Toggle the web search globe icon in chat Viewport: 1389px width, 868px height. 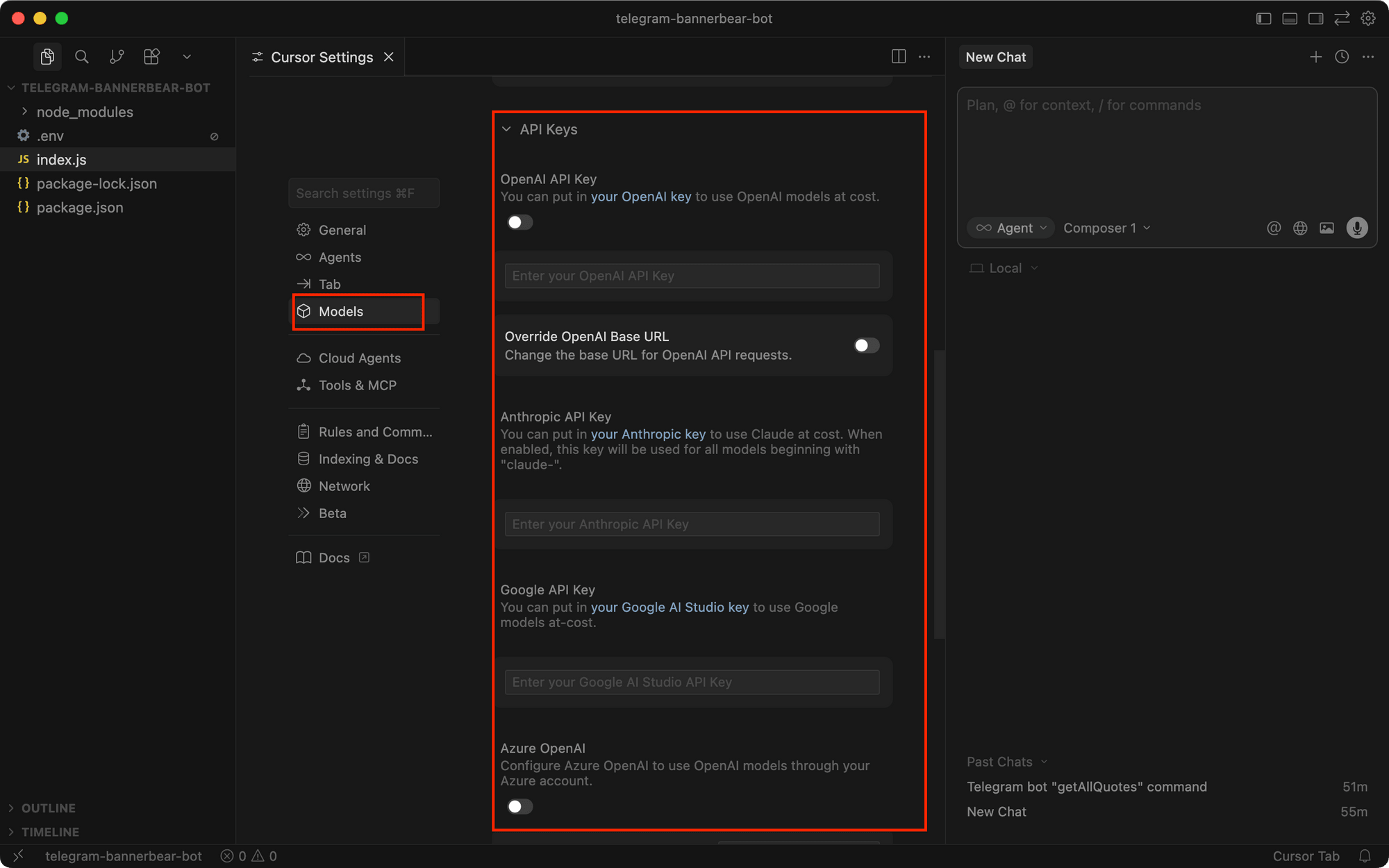tap(1300, 228)
